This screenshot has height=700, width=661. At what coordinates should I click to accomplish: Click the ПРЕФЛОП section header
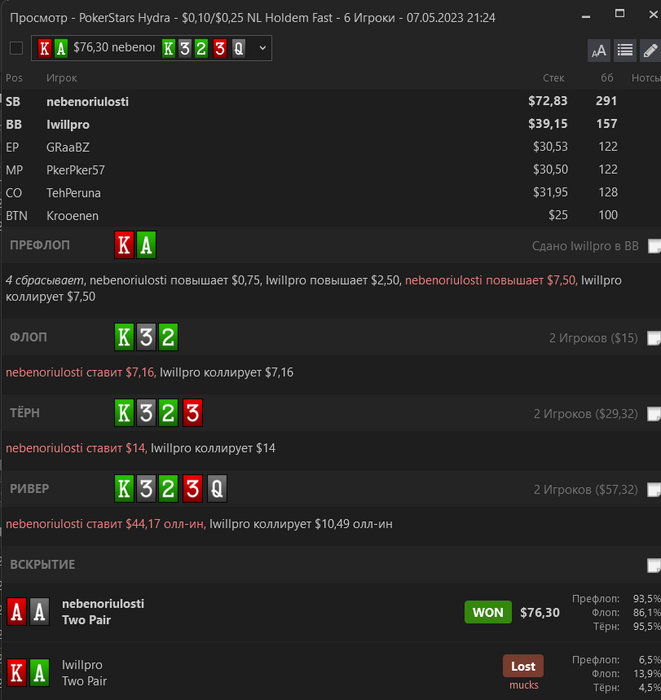point(40,245)
